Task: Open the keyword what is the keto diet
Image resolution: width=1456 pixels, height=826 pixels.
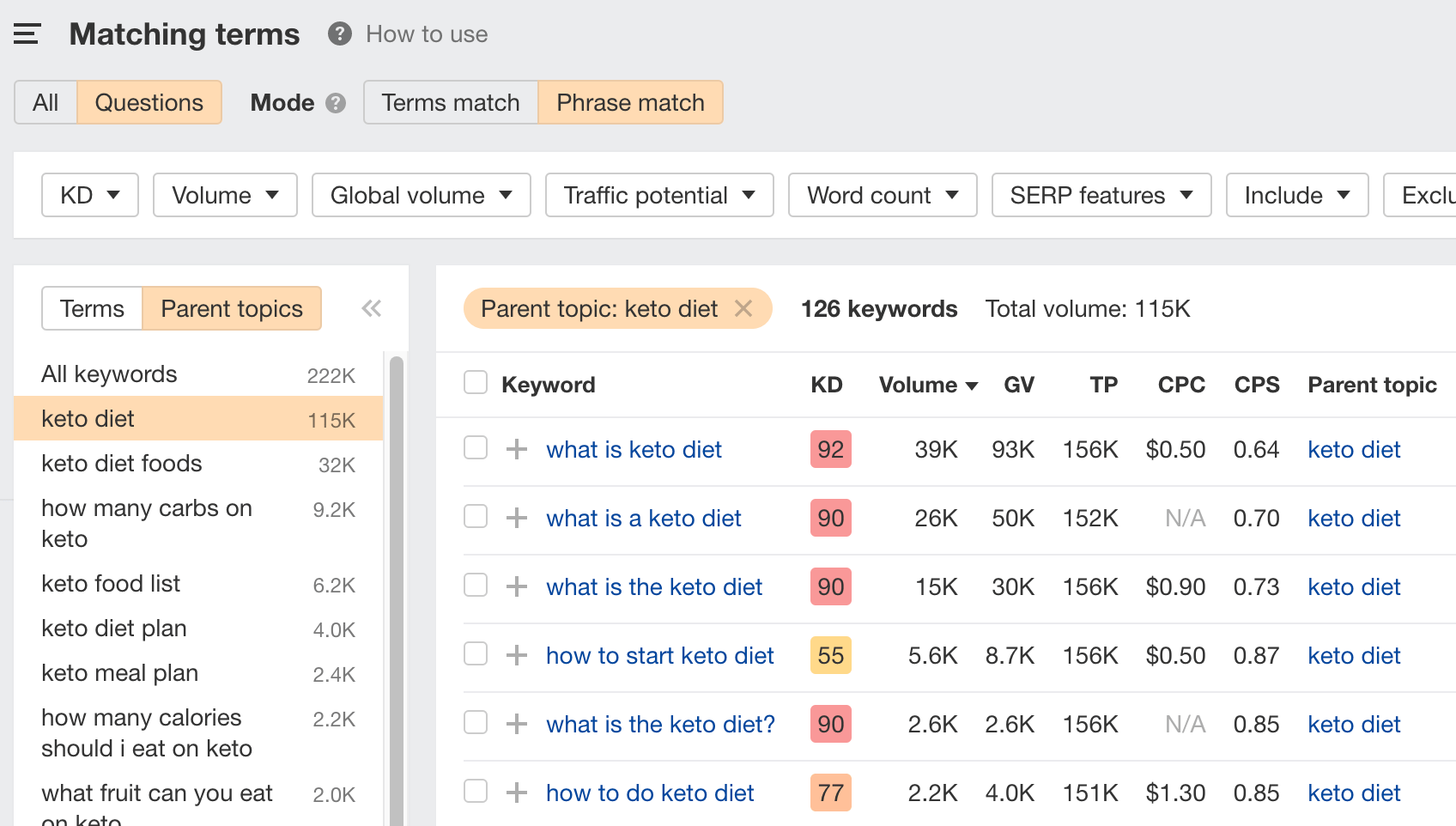Action: pos(653,586)
